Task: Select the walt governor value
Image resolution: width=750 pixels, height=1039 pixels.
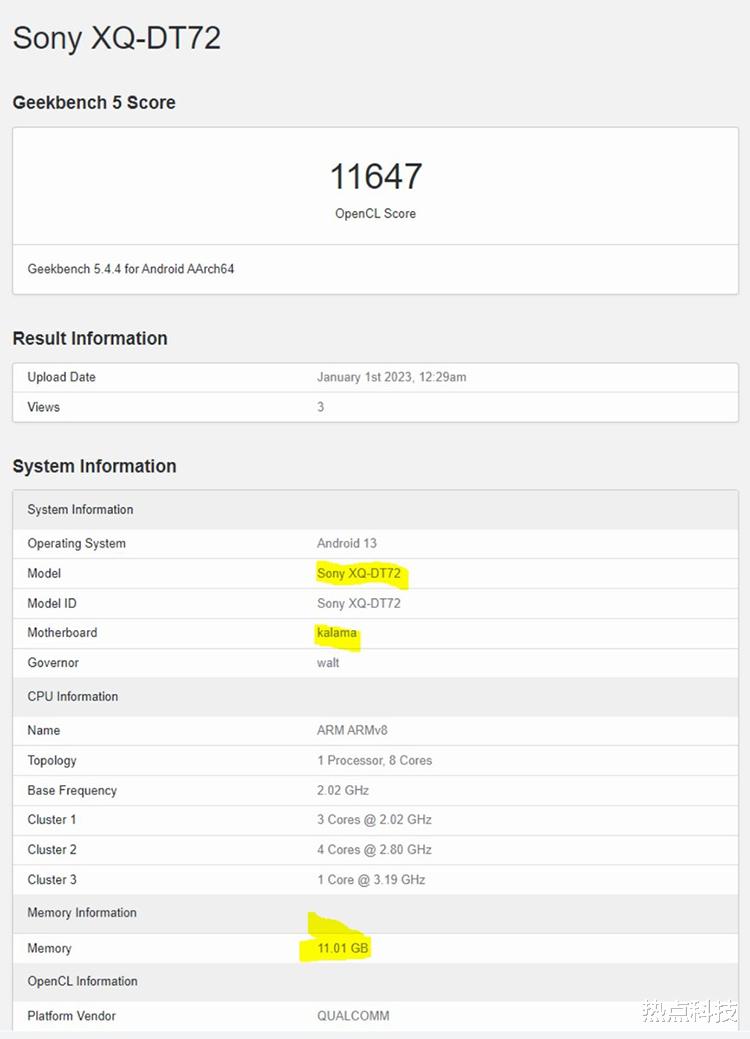Action: click(328, 662)
